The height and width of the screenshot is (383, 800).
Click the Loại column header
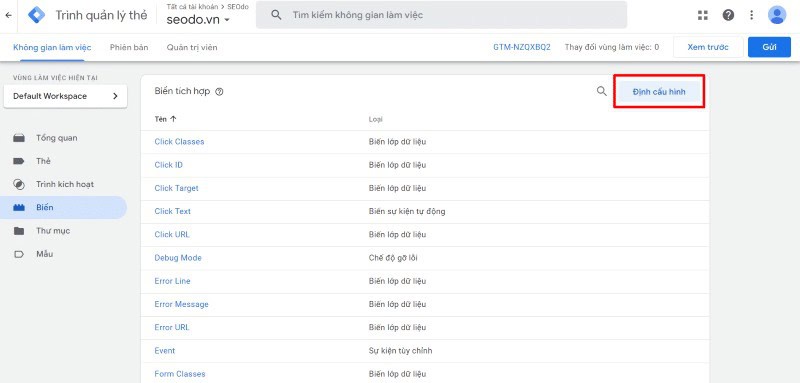click(376, 119)
